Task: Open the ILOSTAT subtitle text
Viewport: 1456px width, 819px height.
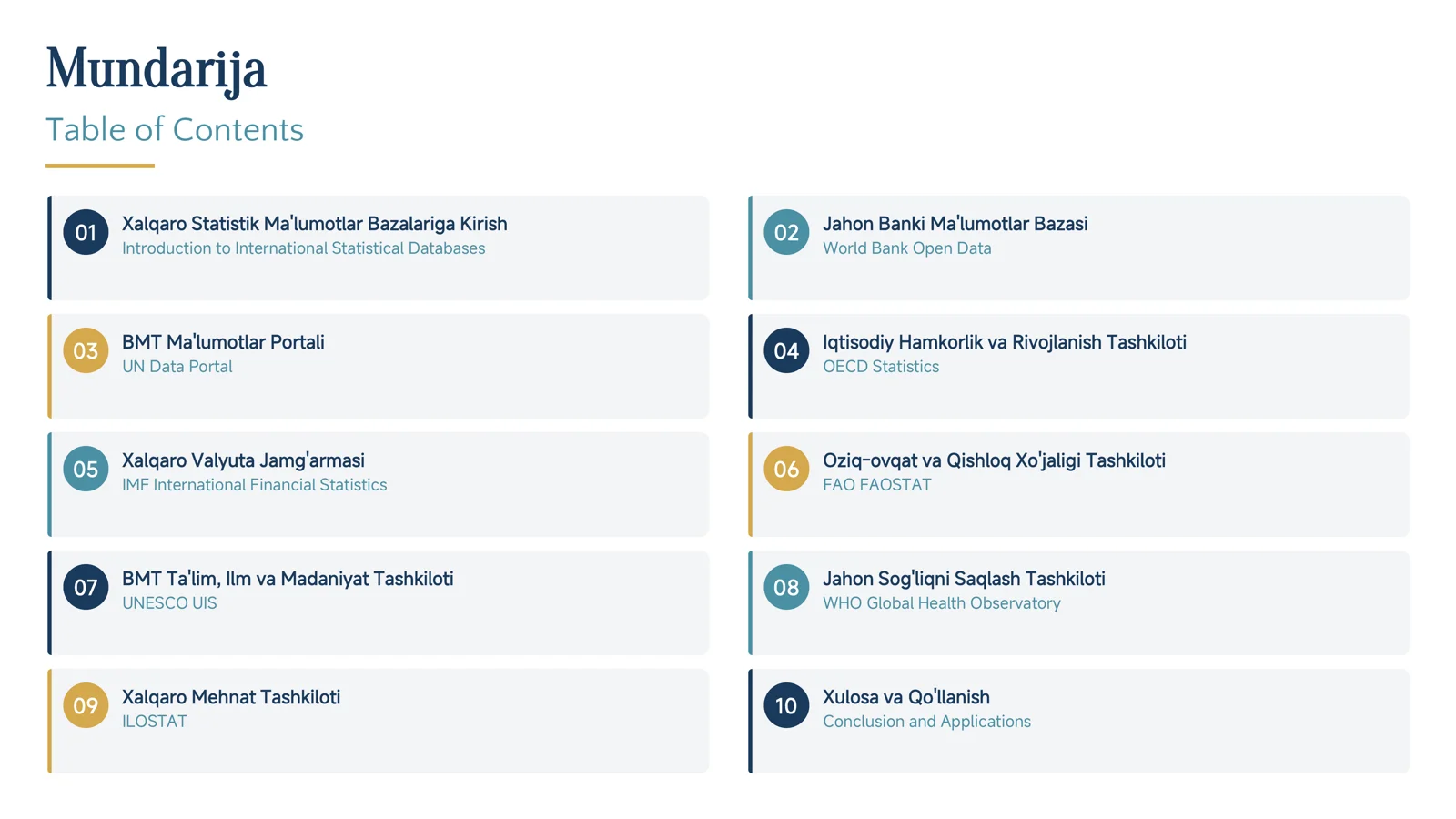Action: pyautogui.click(x=155, y=722)
